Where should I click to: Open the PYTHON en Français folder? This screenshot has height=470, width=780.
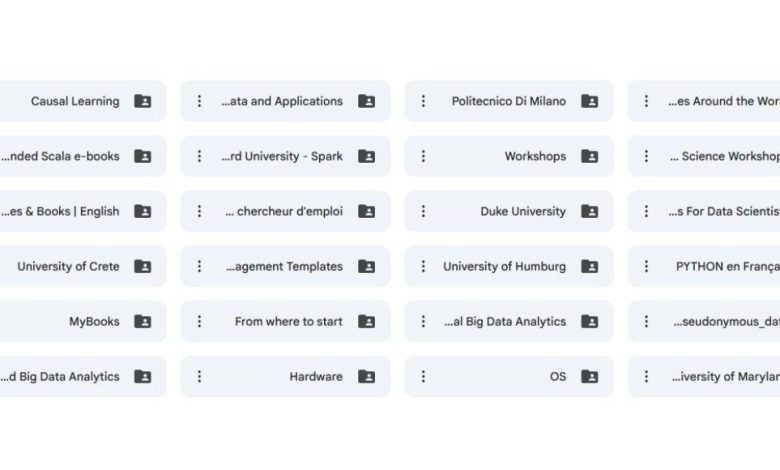click(x=727, y=267)
